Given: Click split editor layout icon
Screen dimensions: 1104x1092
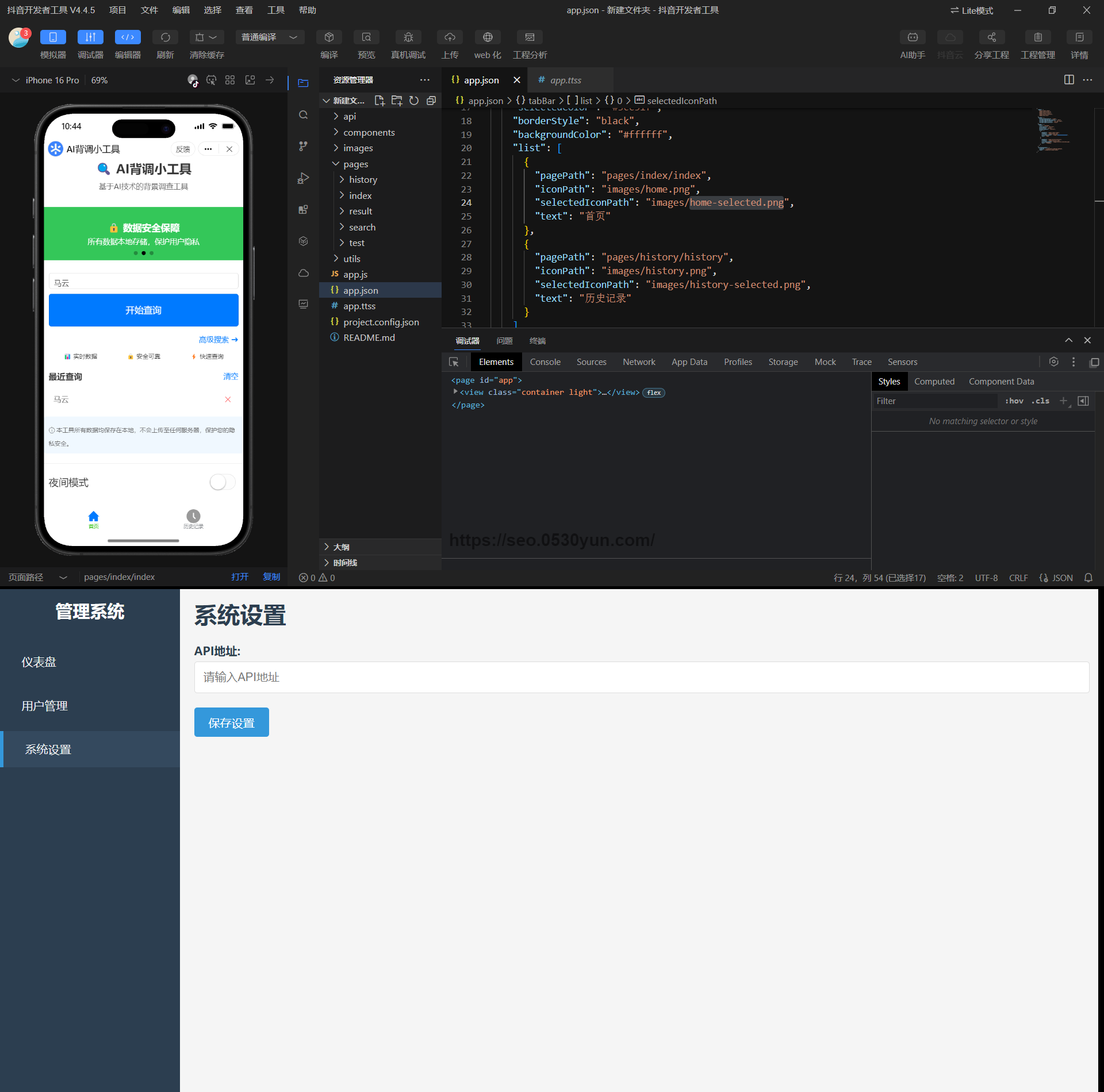Looking at the screenshot, I should (x=1069, y=80).
